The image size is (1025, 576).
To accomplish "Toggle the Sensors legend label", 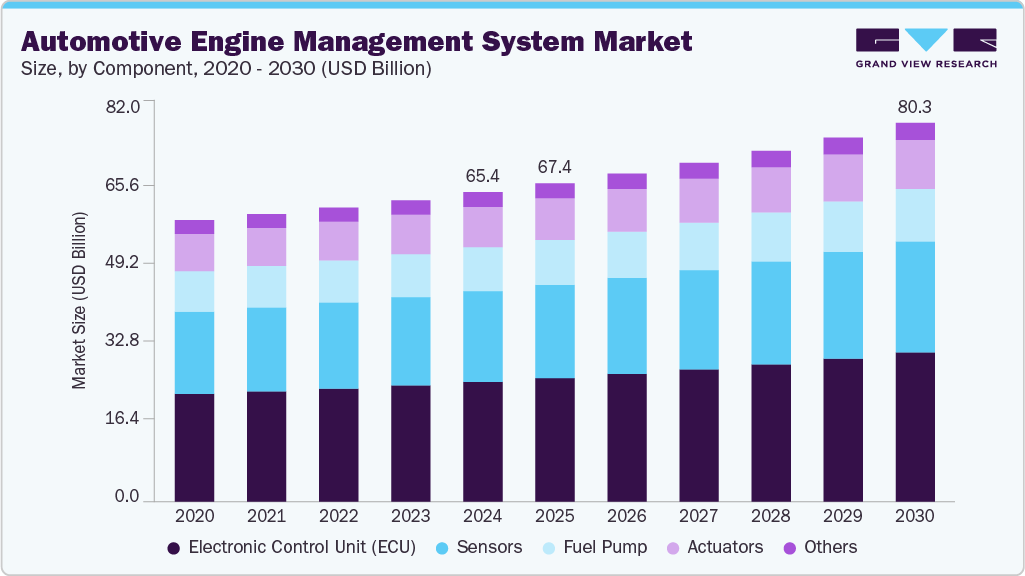I will coord(489,547).
